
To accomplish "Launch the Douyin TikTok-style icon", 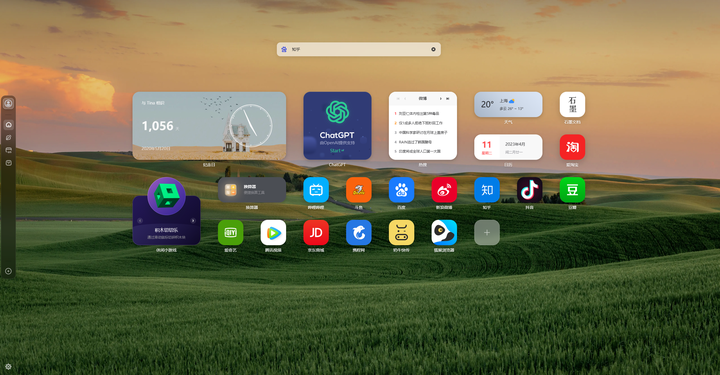I will (529, 190).
